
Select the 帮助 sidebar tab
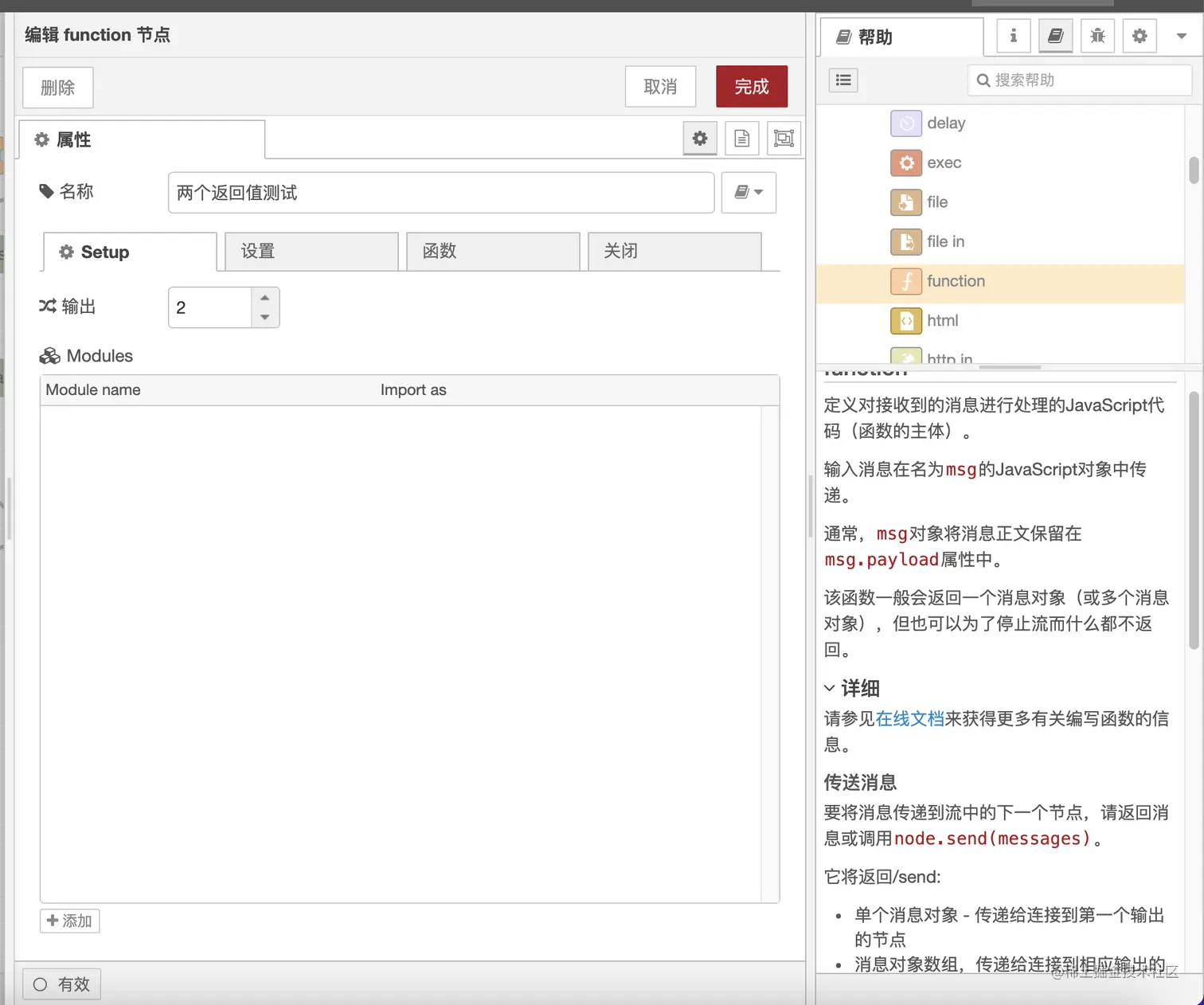[x=901, y=37]
